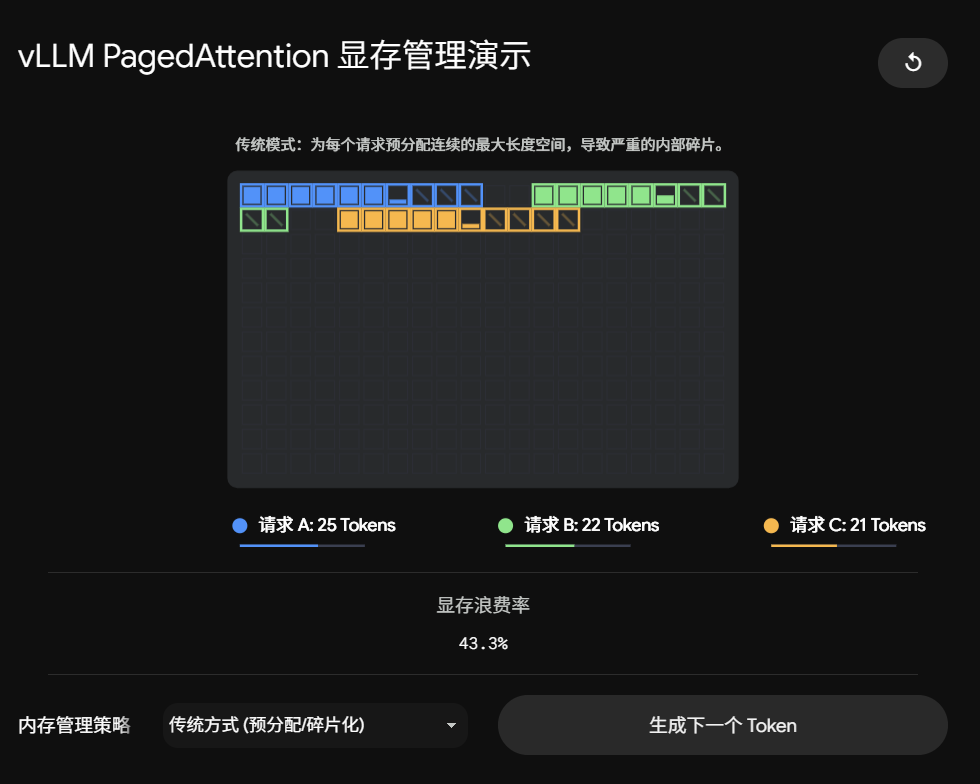The image size is (980, 784).
Task: Select the 请求 B: 22 Tokens legend
Action: tap(579, 525)
